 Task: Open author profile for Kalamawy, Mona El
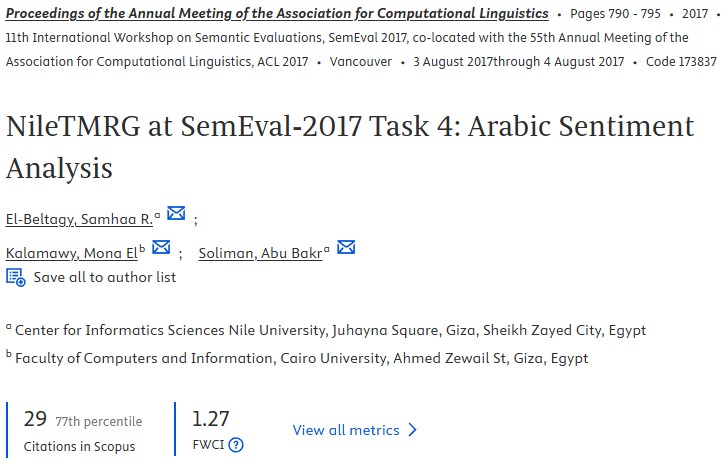coord(72,253)
